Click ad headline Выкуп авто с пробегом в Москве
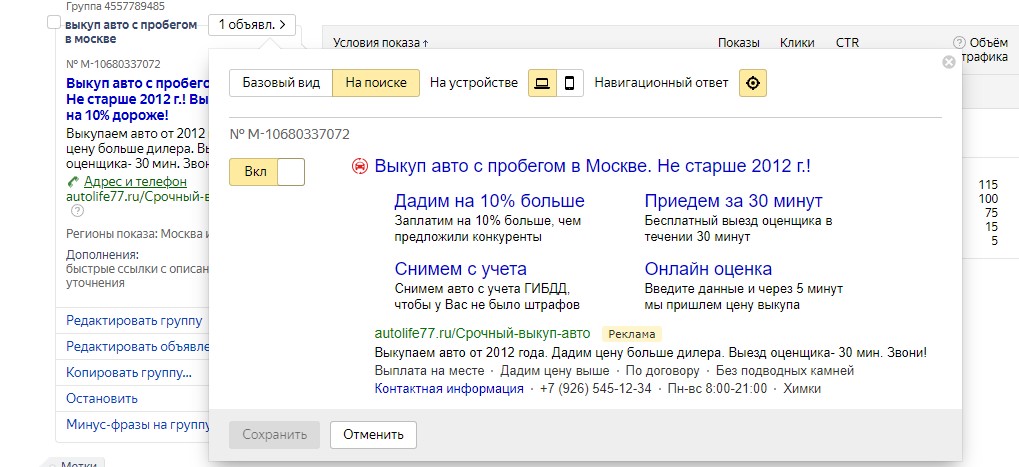 592,166
